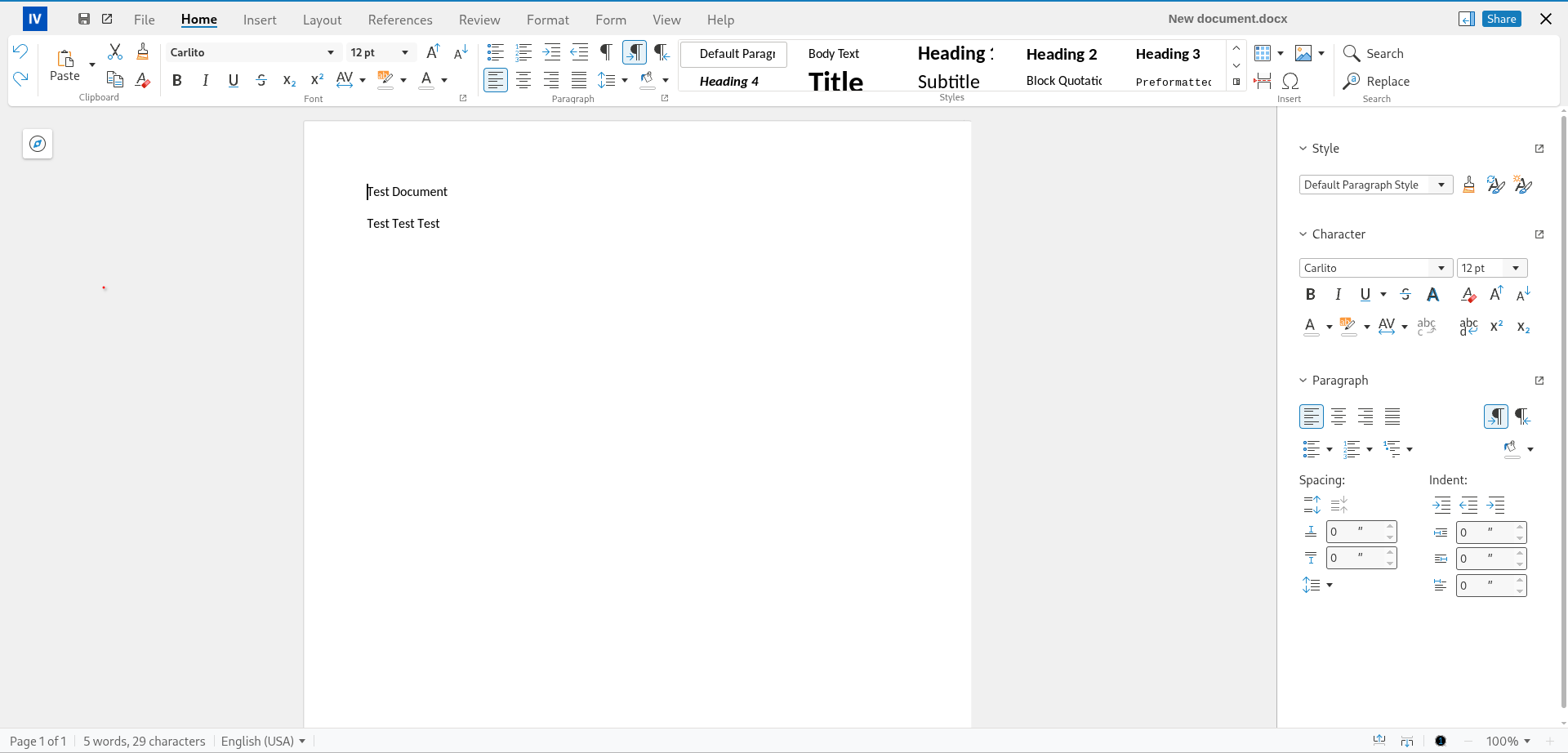Insert a special character symbol
Screen dimensions: 1568x753
coord(1290,81)
